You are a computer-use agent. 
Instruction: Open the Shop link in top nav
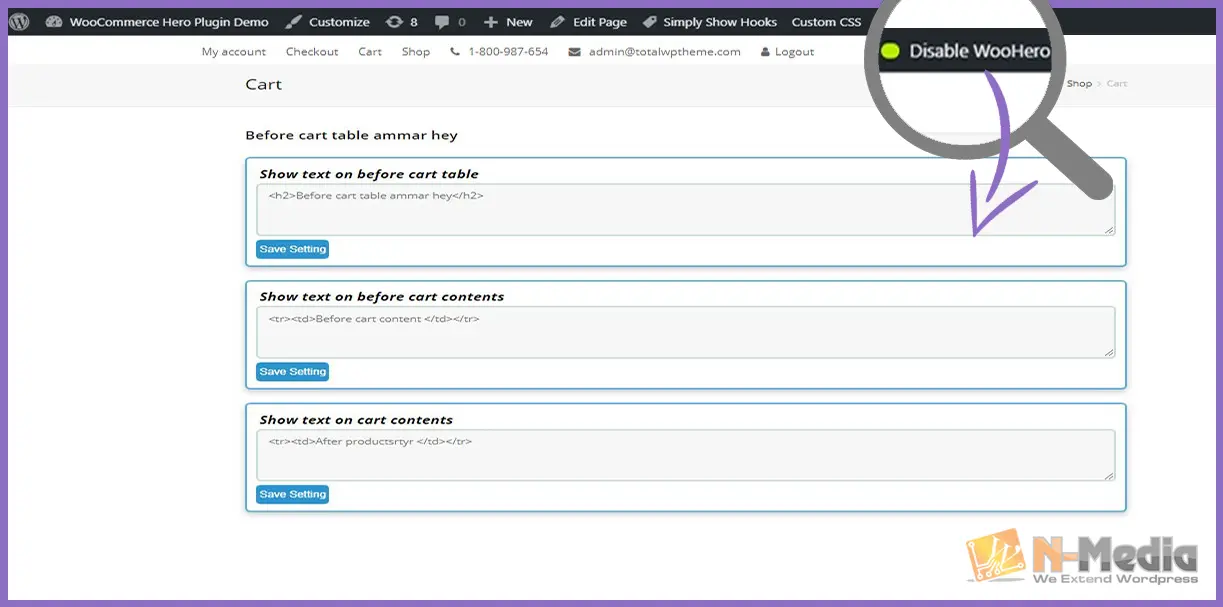click(x=416, y=52)
